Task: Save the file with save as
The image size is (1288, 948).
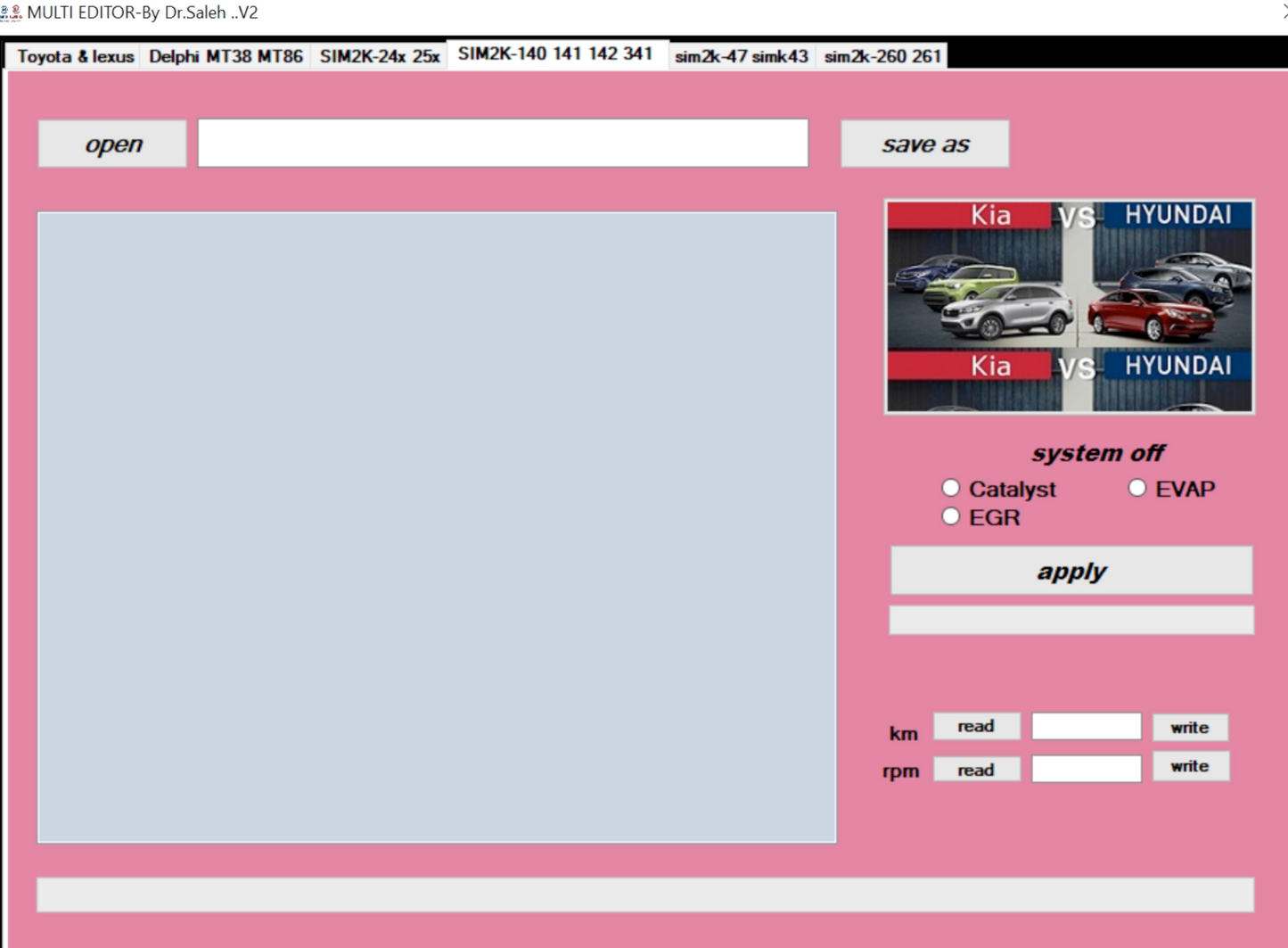Action: 924,144
